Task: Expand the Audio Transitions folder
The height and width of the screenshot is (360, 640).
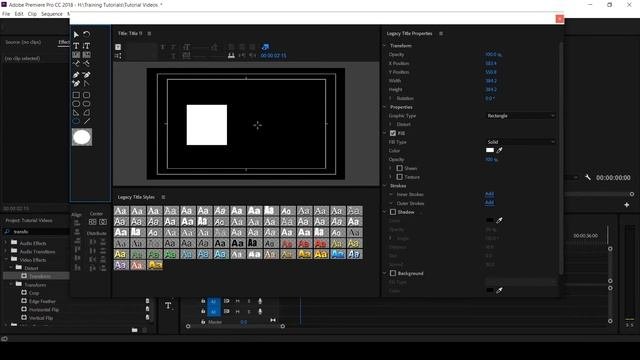Action: click(x=6, y=251)
